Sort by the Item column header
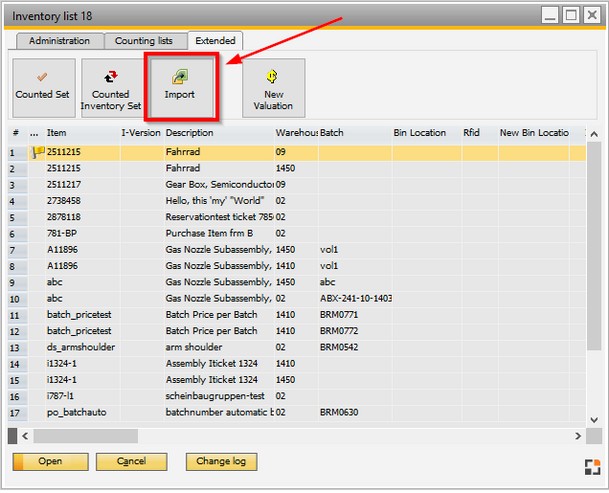Viewport: 609px width, 493px height. pos(80,133)
